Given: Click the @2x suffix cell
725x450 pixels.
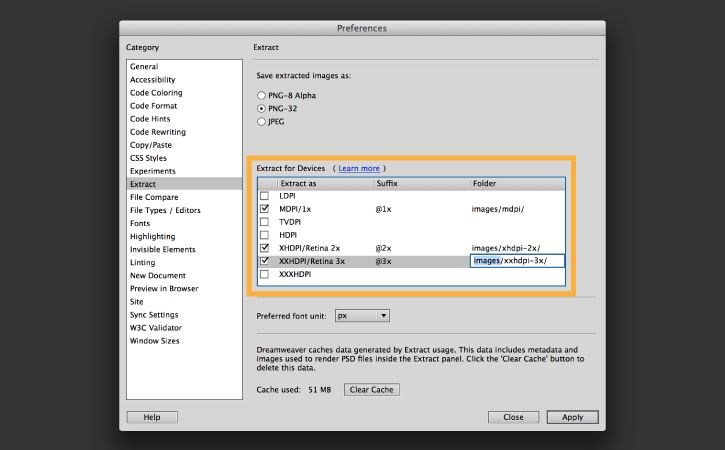Looking at the screenshot, I should click(x=383, y=248).
